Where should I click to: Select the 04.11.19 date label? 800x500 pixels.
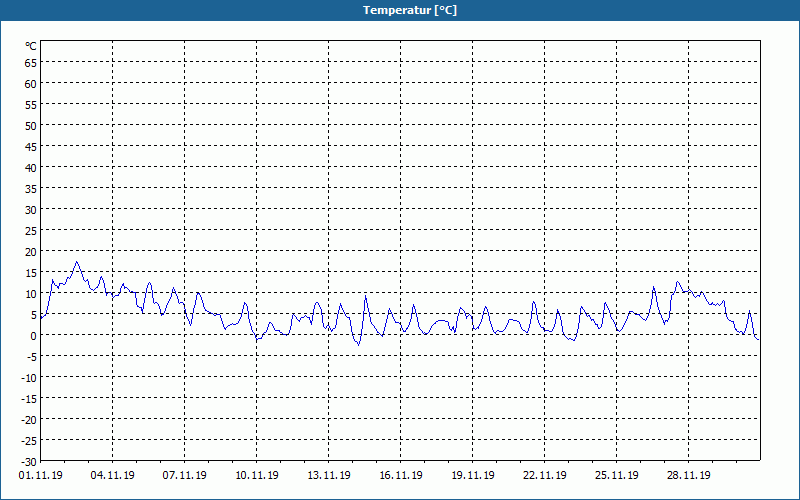[x=113, y=475]
